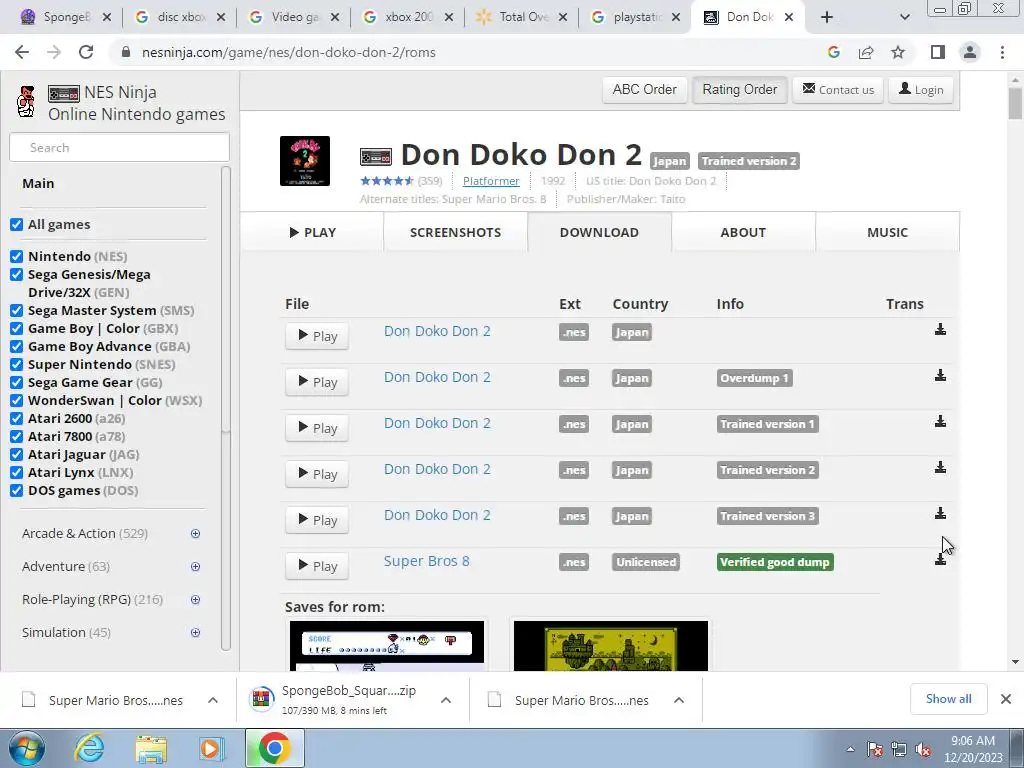Viewport: 1024px width, 768px height.
Task: Open options for first Super Mario Bros download
Action: click(213, 700)
